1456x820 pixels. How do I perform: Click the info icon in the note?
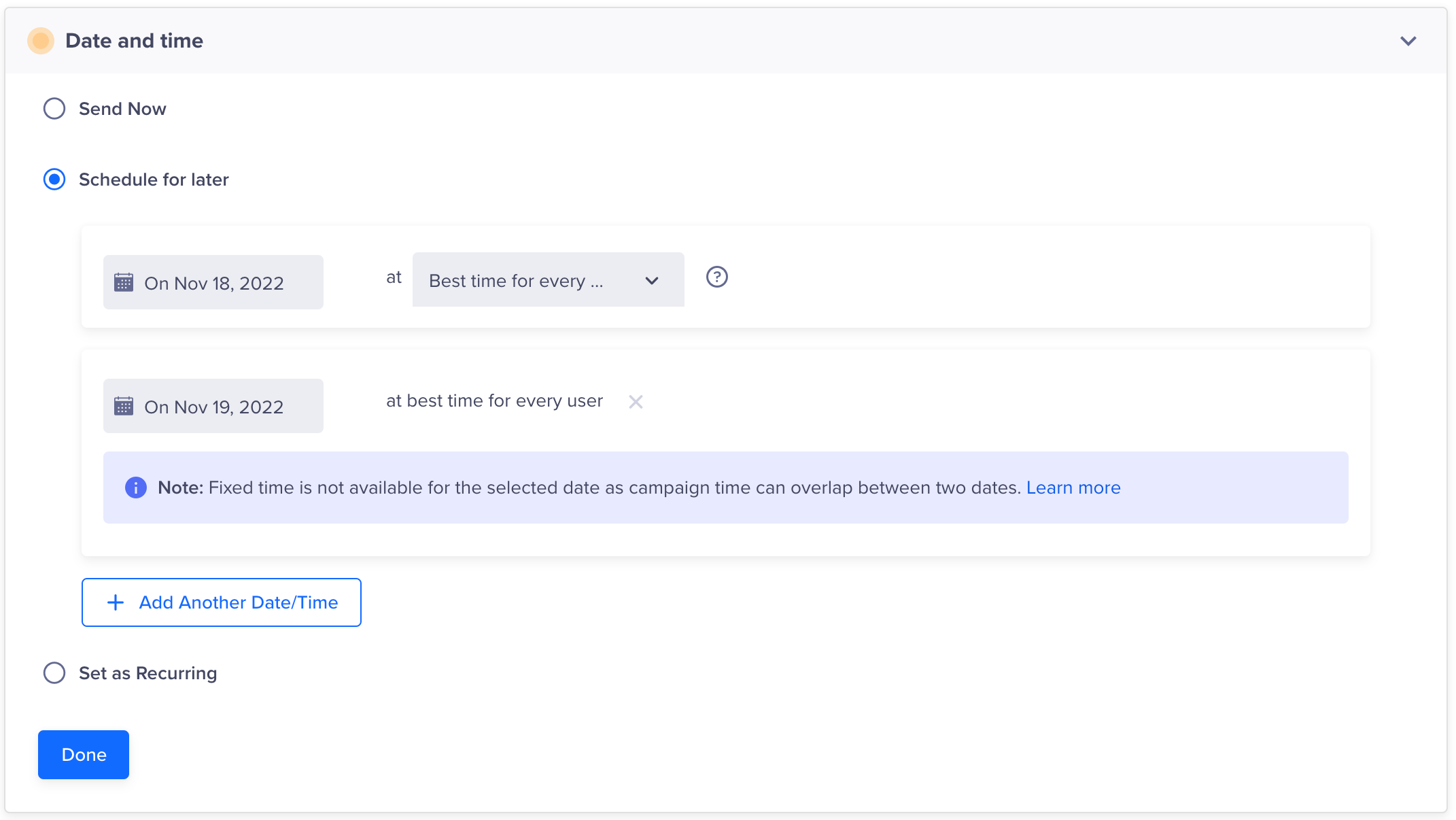(136, 488)
